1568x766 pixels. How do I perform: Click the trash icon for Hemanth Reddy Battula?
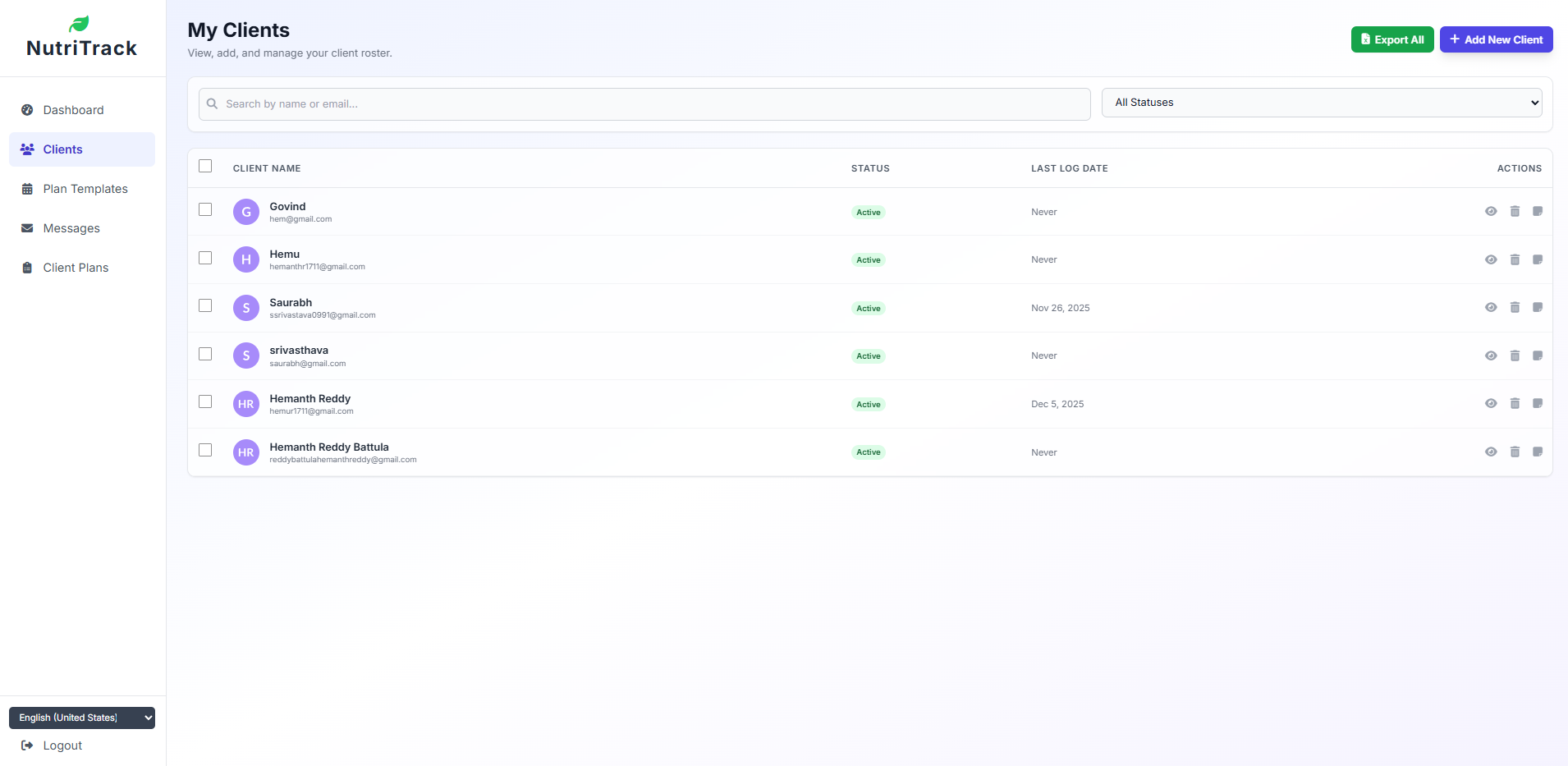click(1514, 452)
